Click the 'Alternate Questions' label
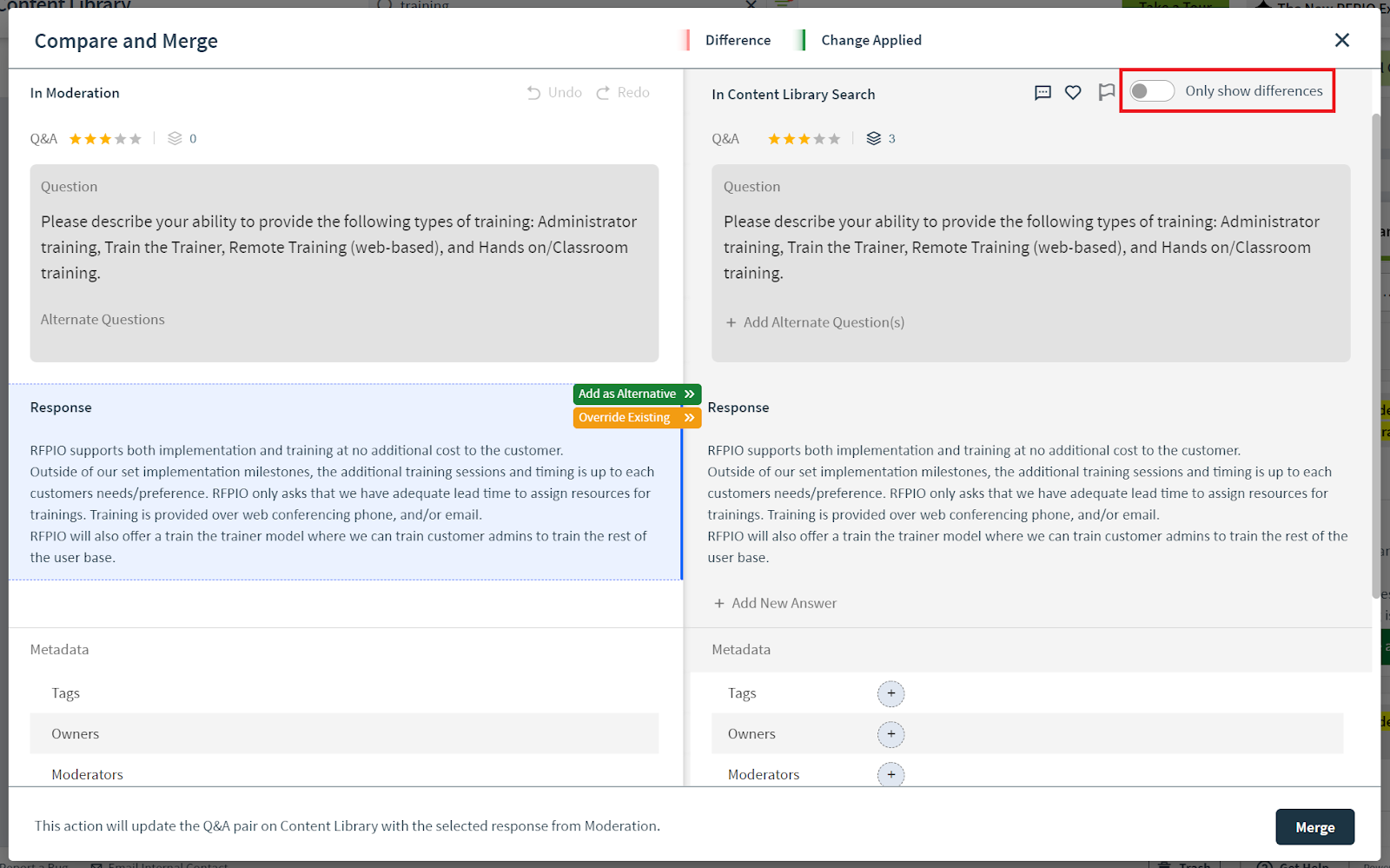The width and height of the screenshot is (1390, 868). [103, 320]
